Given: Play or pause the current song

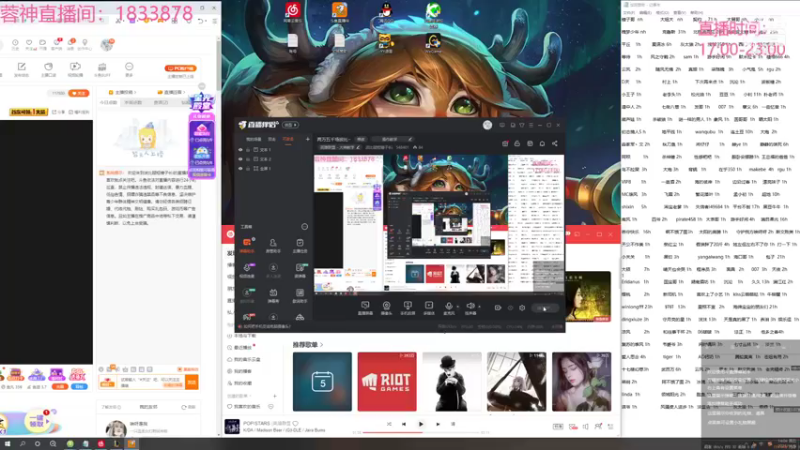Looking at the screenshot, I should tap(421, 424).
